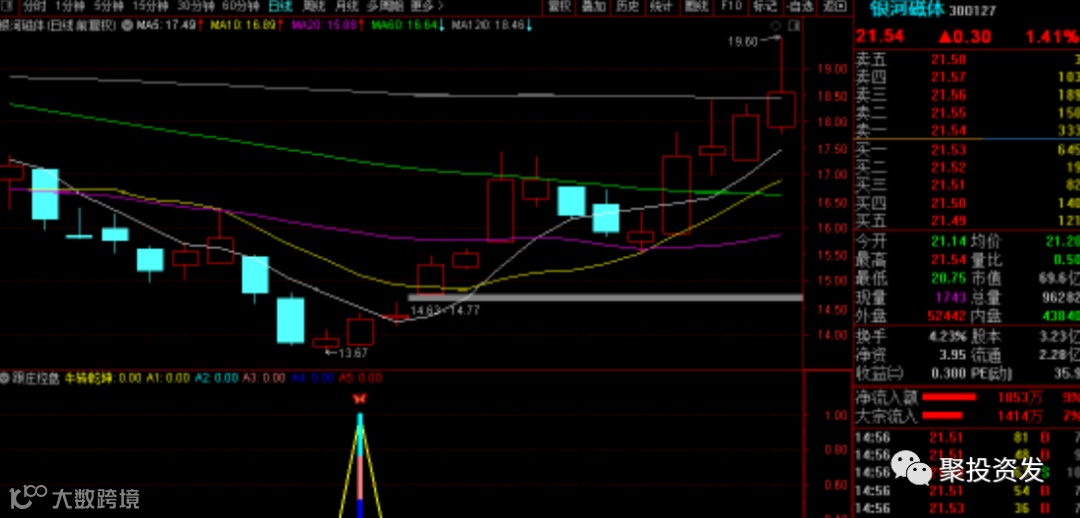The height and width of the screenshot is (518, 1080).
Task: Click the 19.60 high price label
Action: tap(742, 41)
